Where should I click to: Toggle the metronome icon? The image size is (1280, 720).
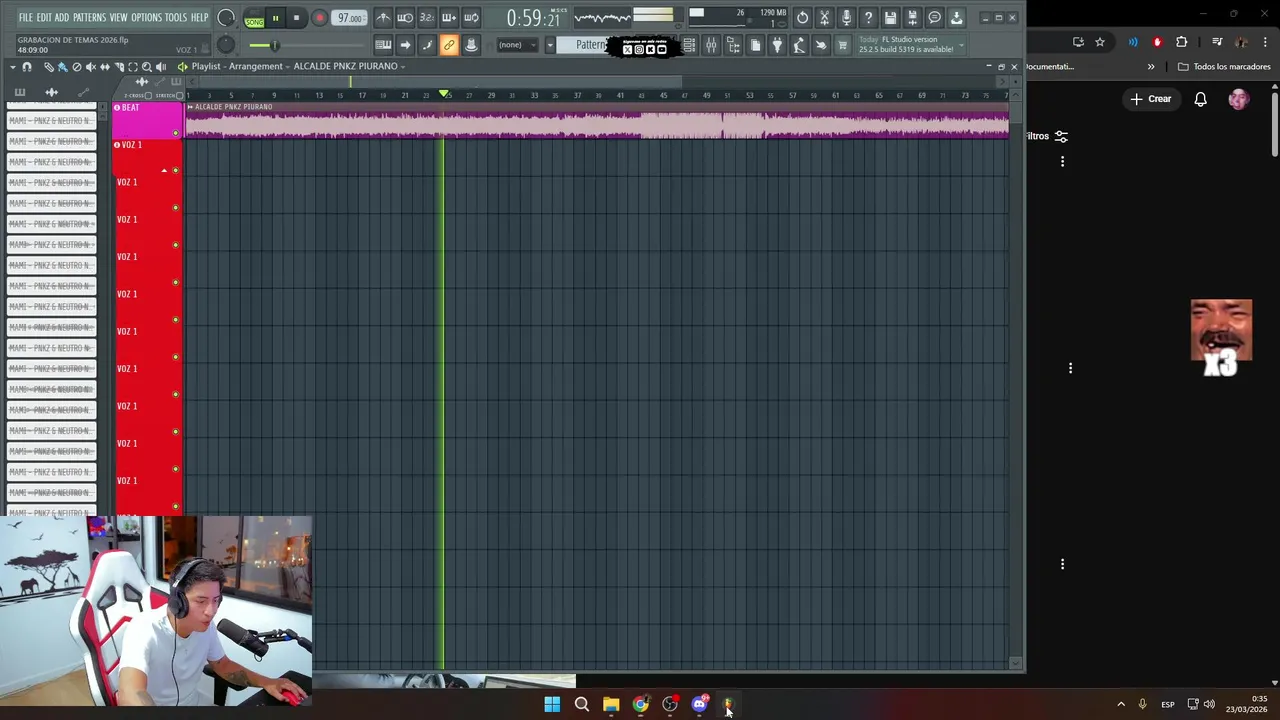pos(383,18)
